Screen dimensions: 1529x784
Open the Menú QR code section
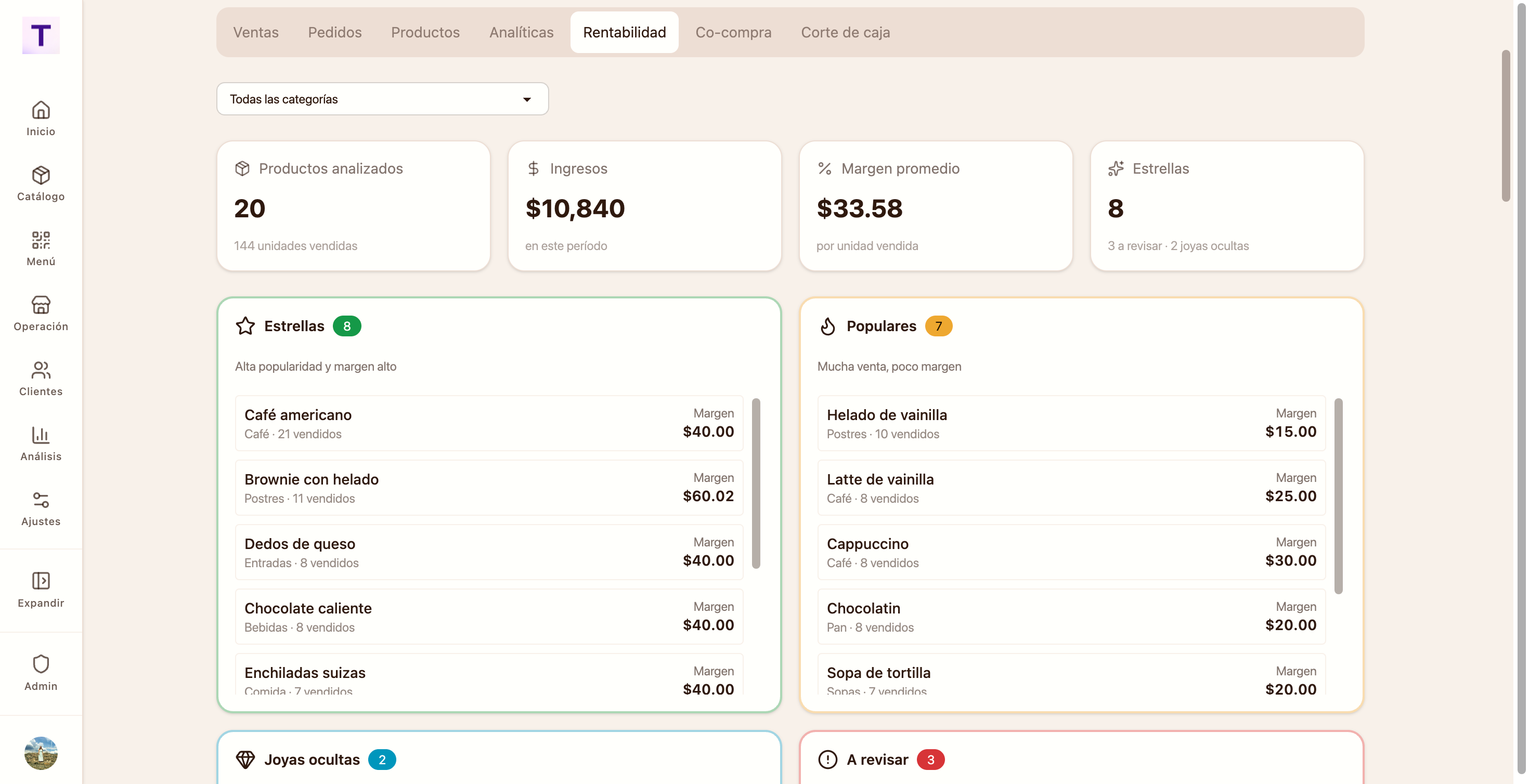tap(41, 249)
